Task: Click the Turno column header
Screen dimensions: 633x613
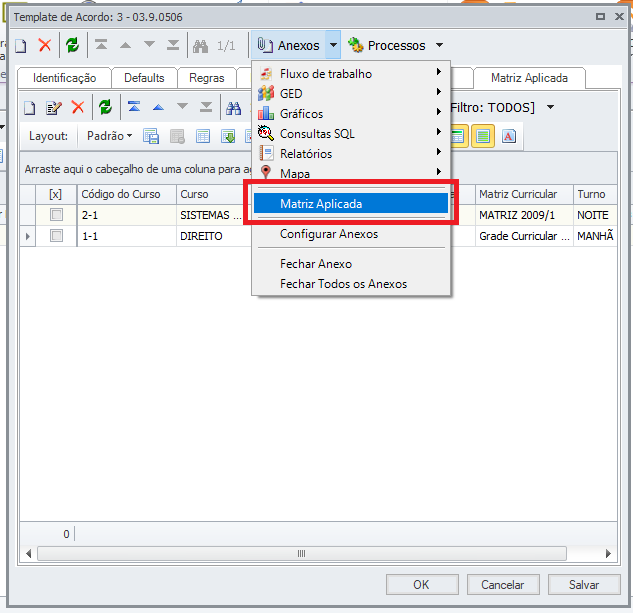Action: pyautogui.click(x=595, y=194)
